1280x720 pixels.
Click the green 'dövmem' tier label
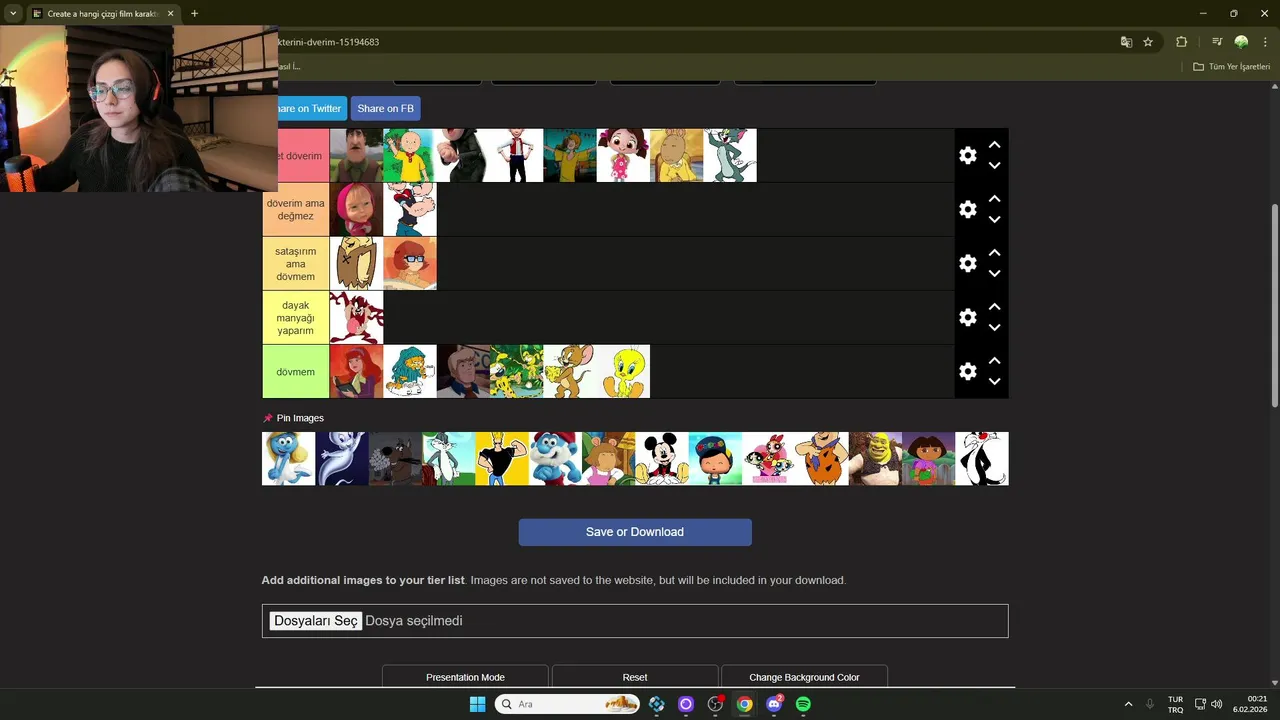[296, 371]
